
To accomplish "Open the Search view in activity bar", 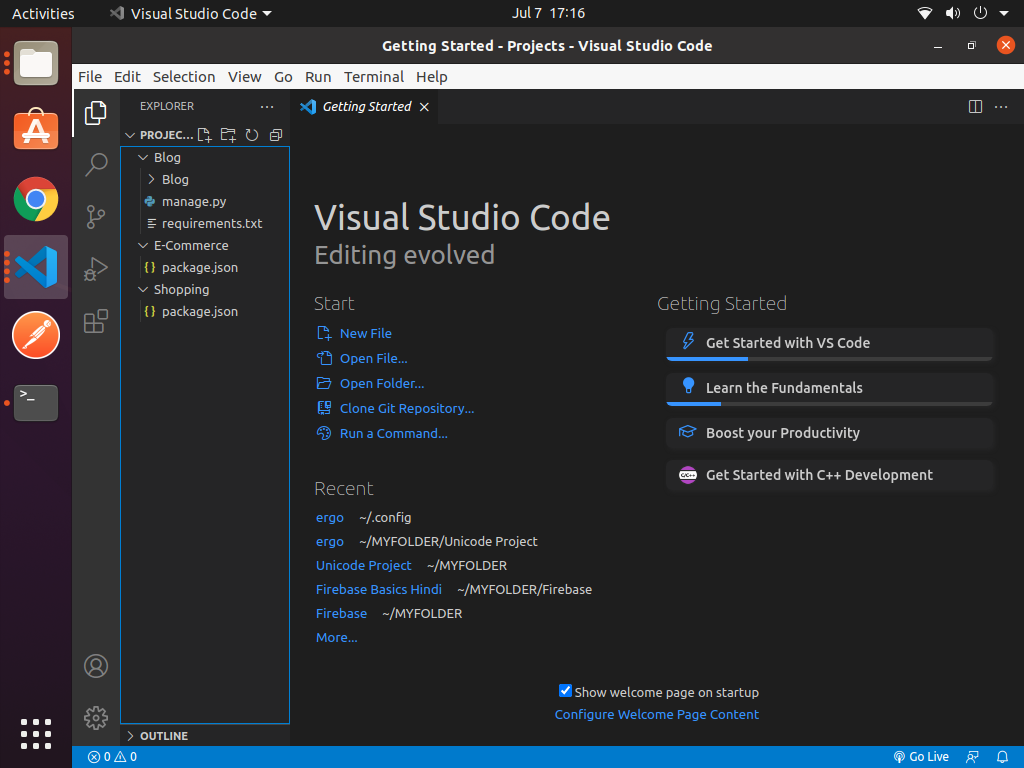I will [x=96, y=165].
